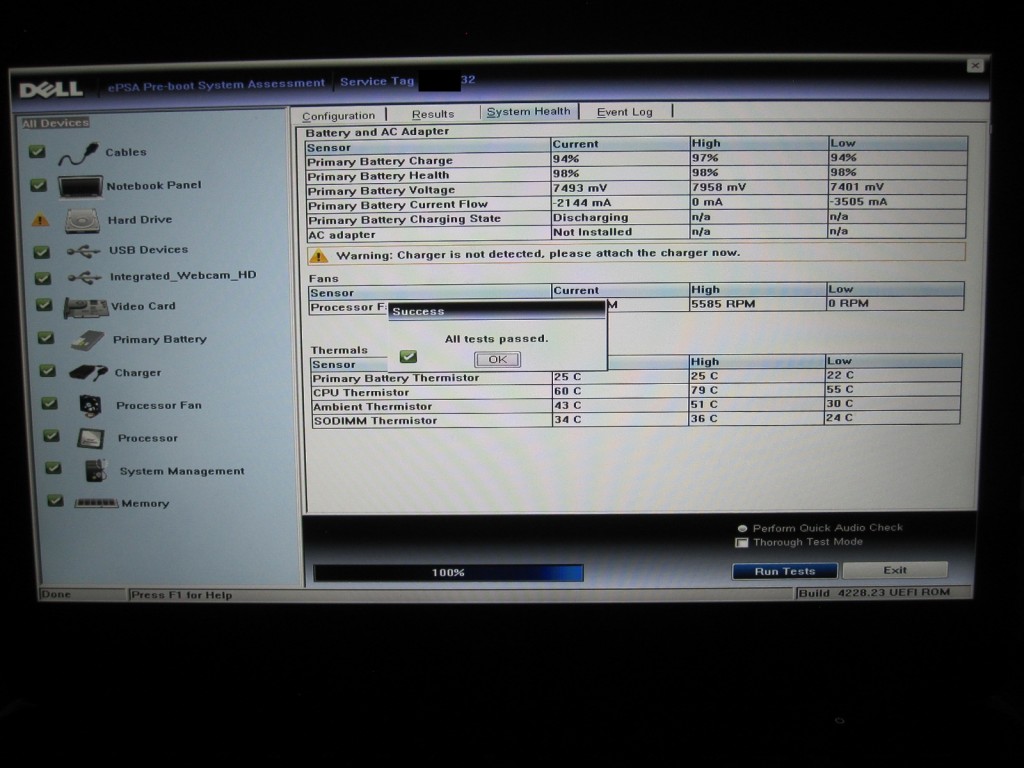Viewport: 1024px width, 768px height.
Task: Click the SODIMM Thermistor row label
Action: tap(375, 421)
